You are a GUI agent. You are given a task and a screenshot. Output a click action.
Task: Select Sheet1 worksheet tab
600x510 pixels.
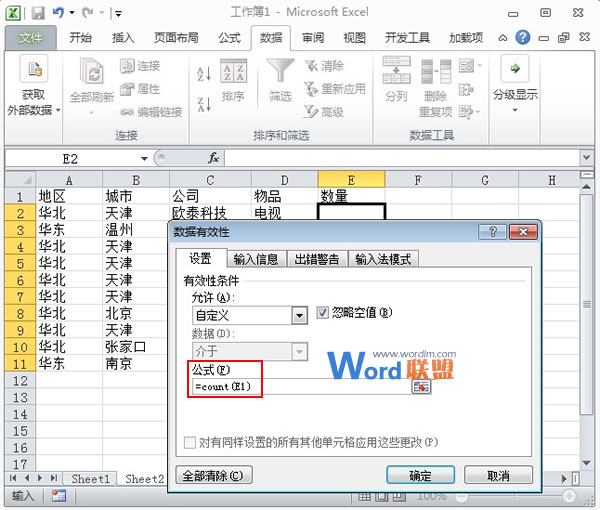coord(90,479)
